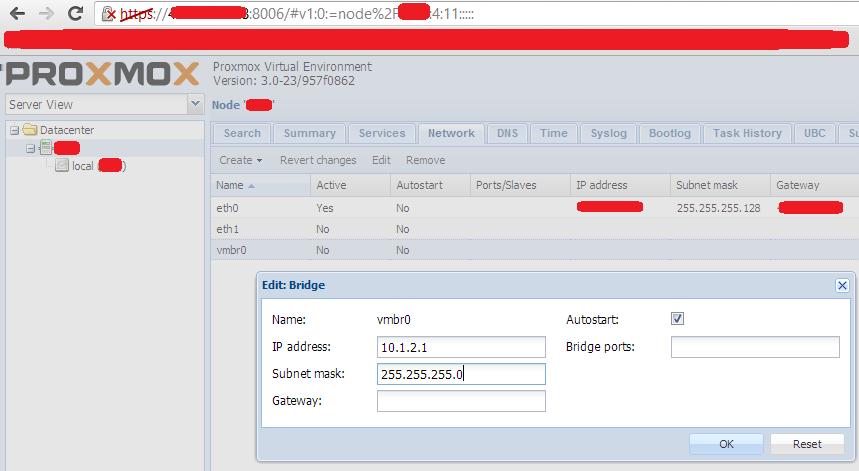Click the Edit toolbar button
The image size is (859, 471).
coord(381,160)
